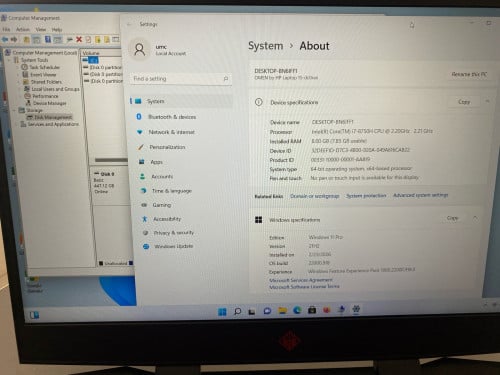Click the Device specifications info icon

(259, 102)
